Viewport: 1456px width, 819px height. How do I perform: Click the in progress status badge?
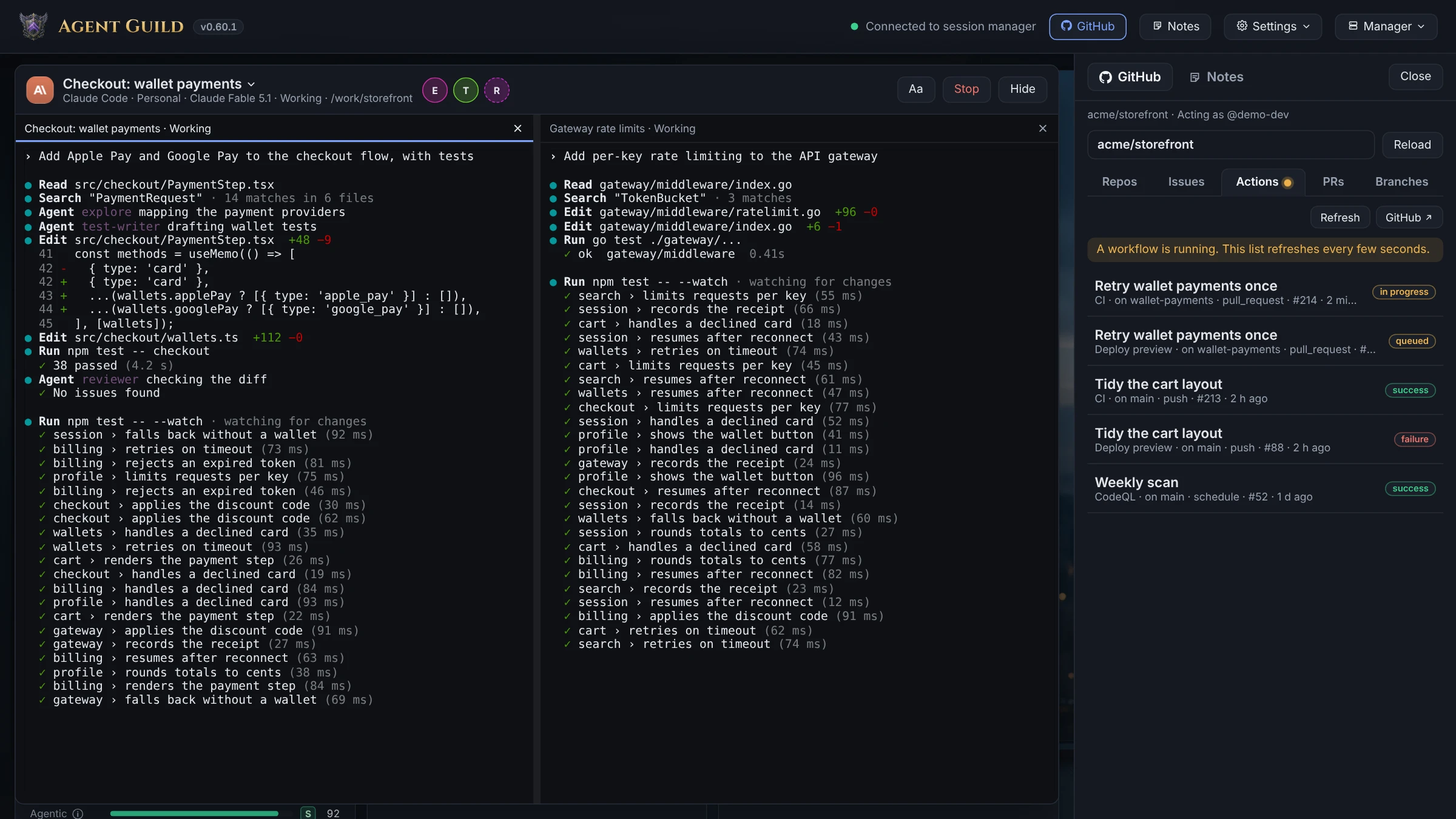tap(1403, 292)
